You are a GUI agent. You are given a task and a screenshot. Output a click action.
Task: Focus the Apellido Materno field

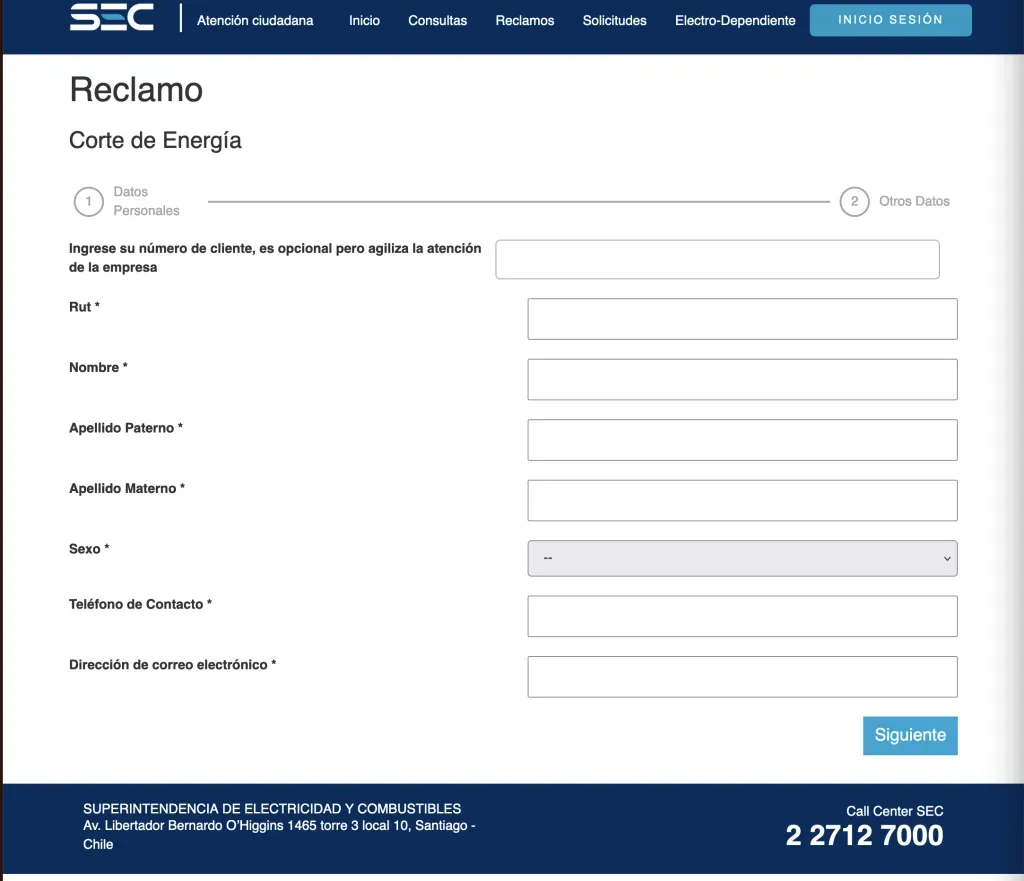tap(742, 500)
